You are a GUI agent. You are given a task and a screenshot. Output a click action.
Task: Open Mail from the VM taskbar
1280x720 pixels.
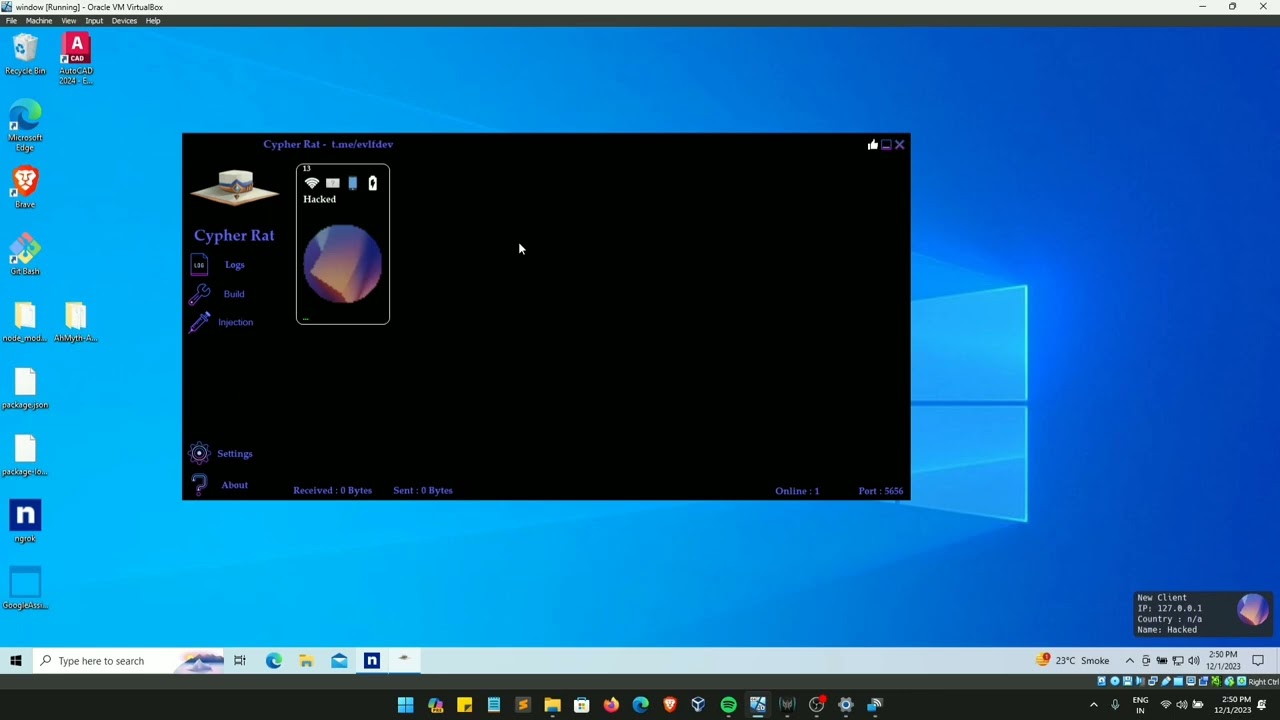click(339, 661)
